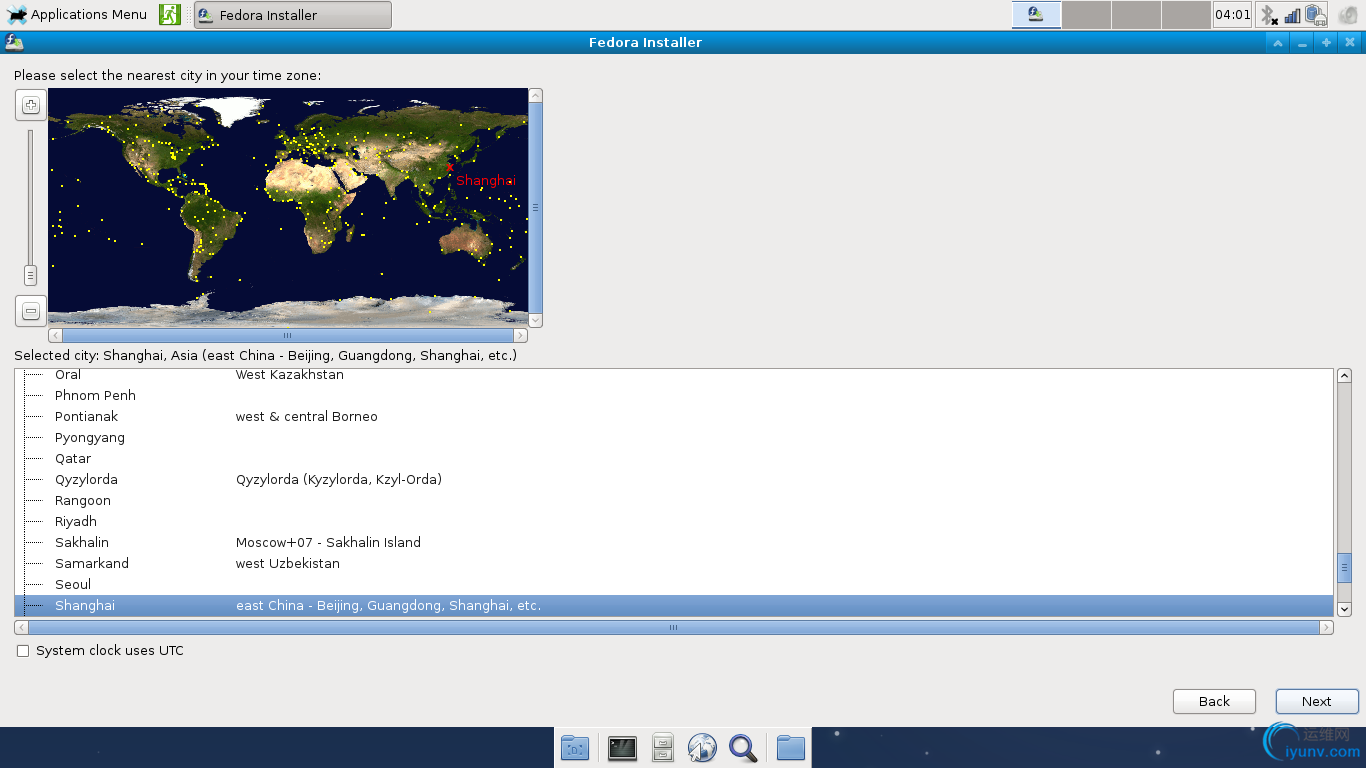This screenshot has width=1366, height=768.
Task: Click the red Shanghai marker on the map
Action: [x=451, y=167]
